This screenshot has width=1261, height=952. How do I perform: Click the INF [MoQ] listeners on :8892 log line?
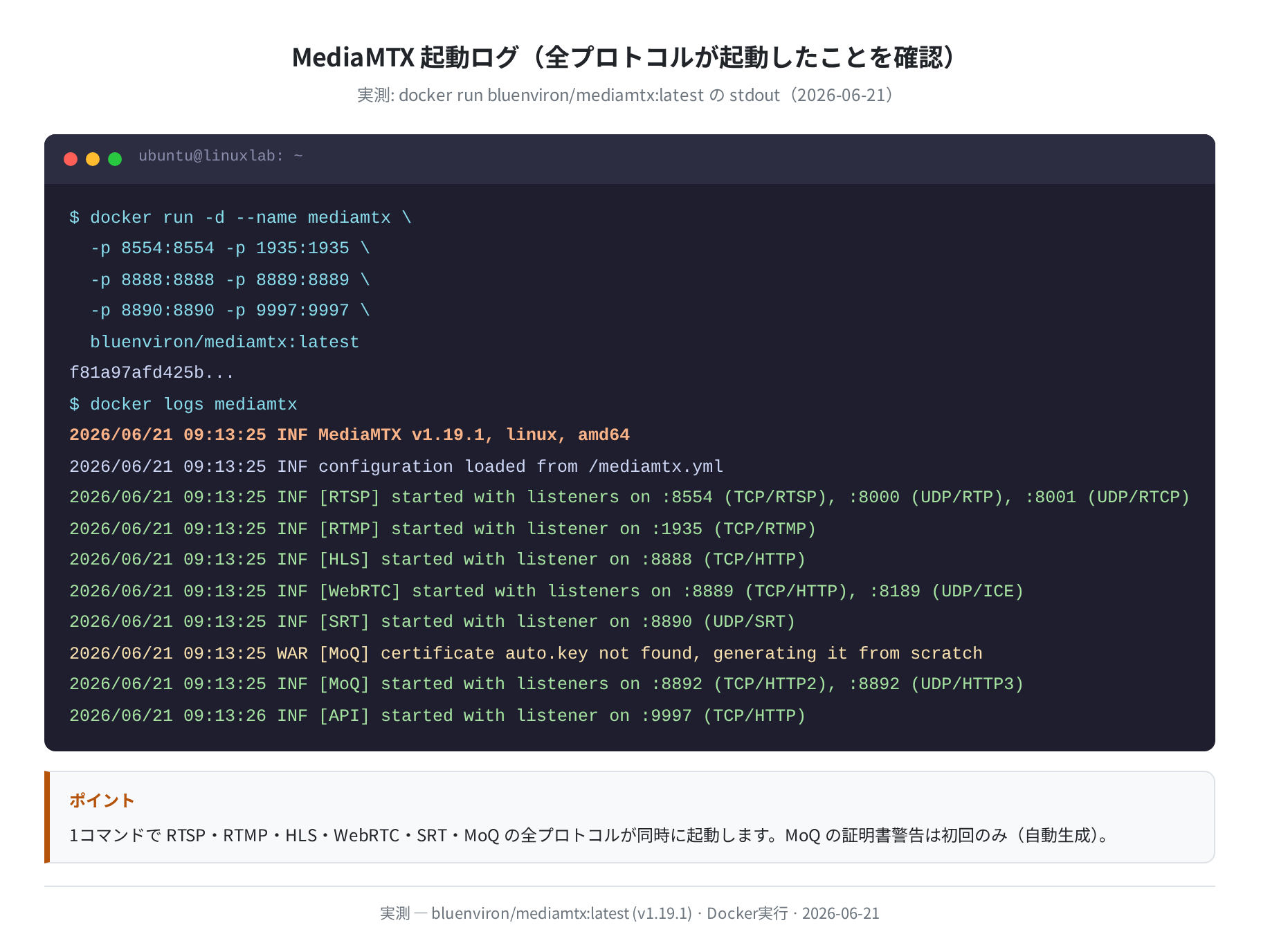(x=546, y=684)
